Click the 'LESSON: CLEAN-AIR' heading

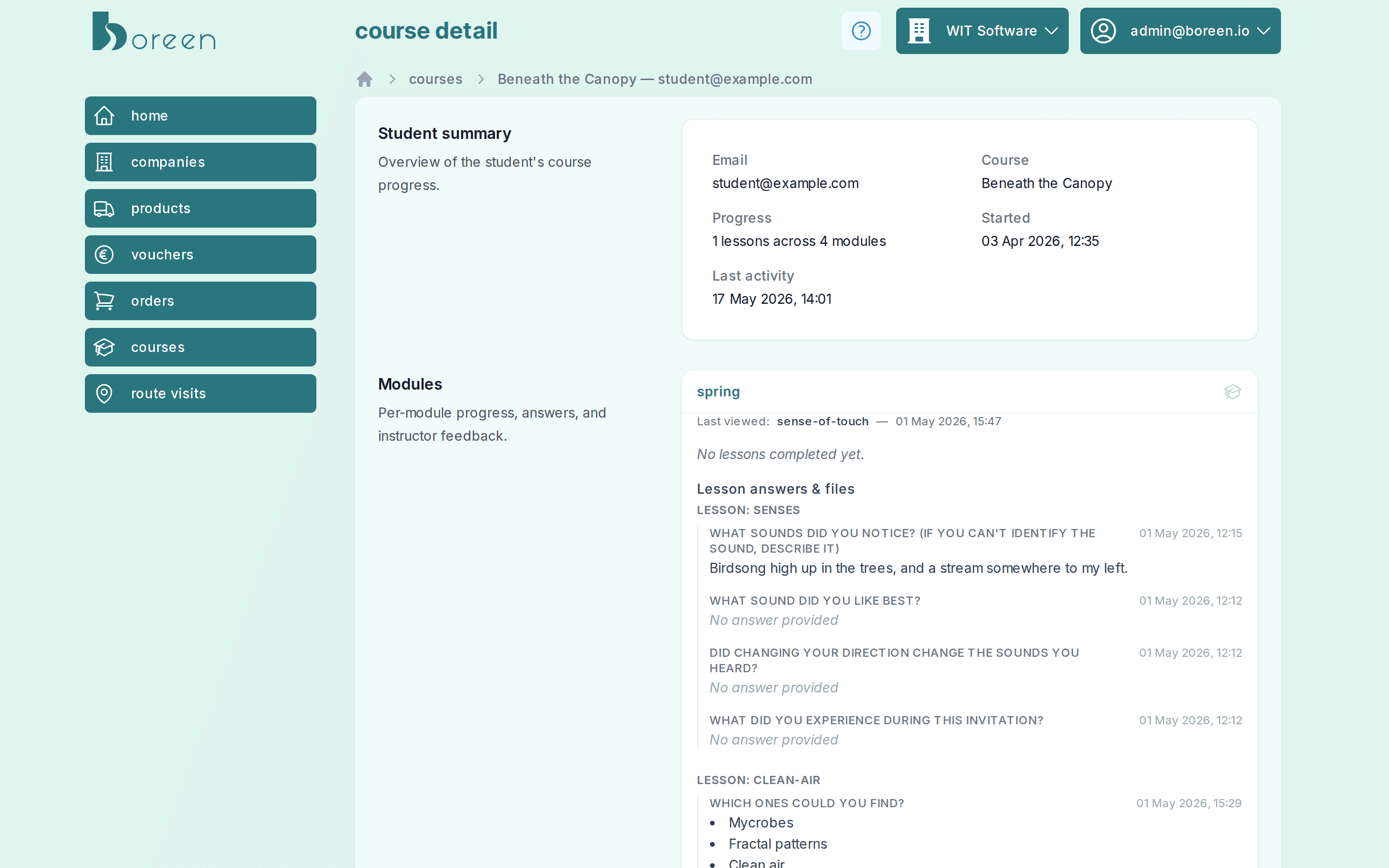click(x=758, y=780)
